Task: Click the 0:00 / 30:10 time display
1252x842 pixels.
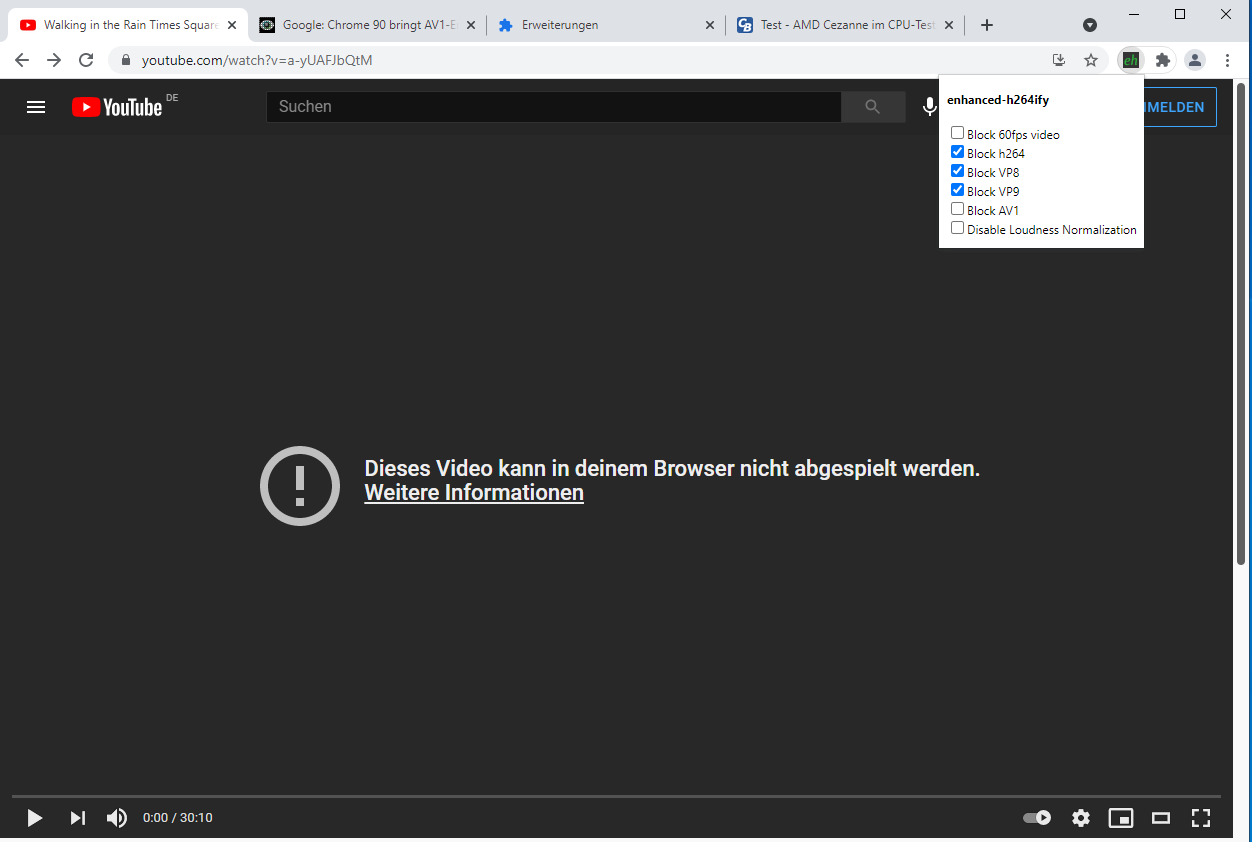Action: [x=178, y=818]
